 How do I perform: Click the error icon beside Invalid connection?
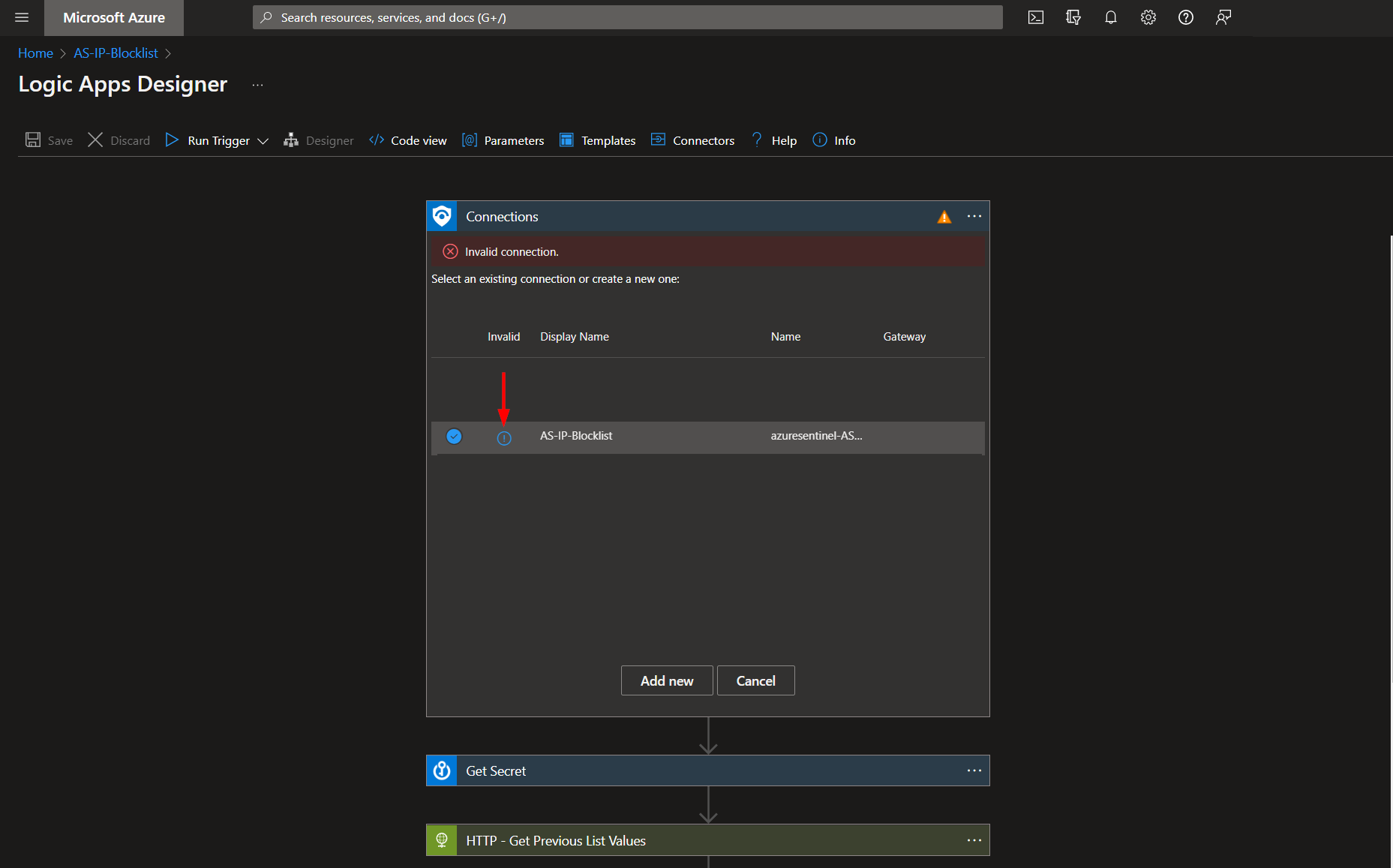click(x=450, y=251)
